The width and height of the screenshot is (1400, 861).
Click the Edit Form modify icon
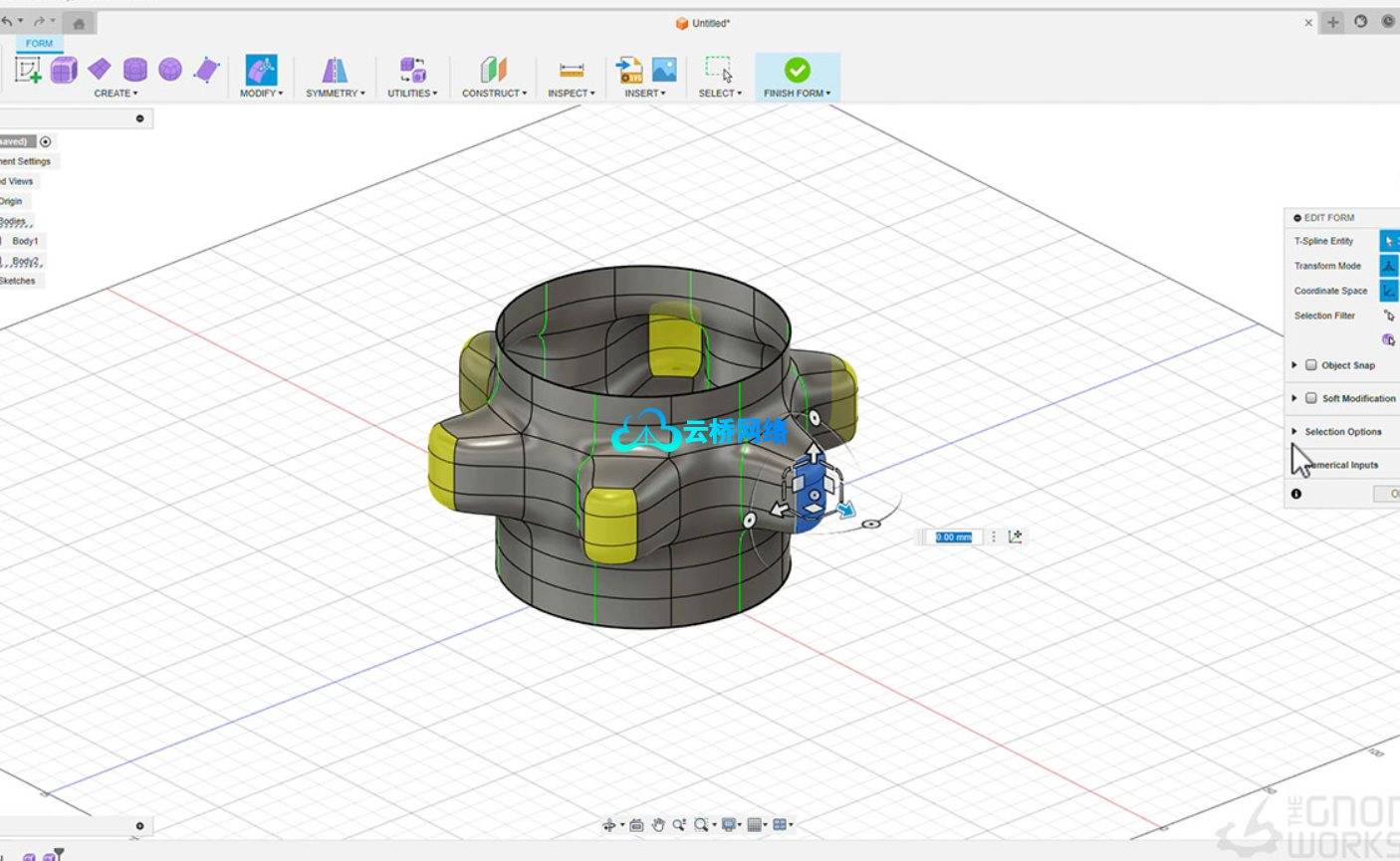261,70
